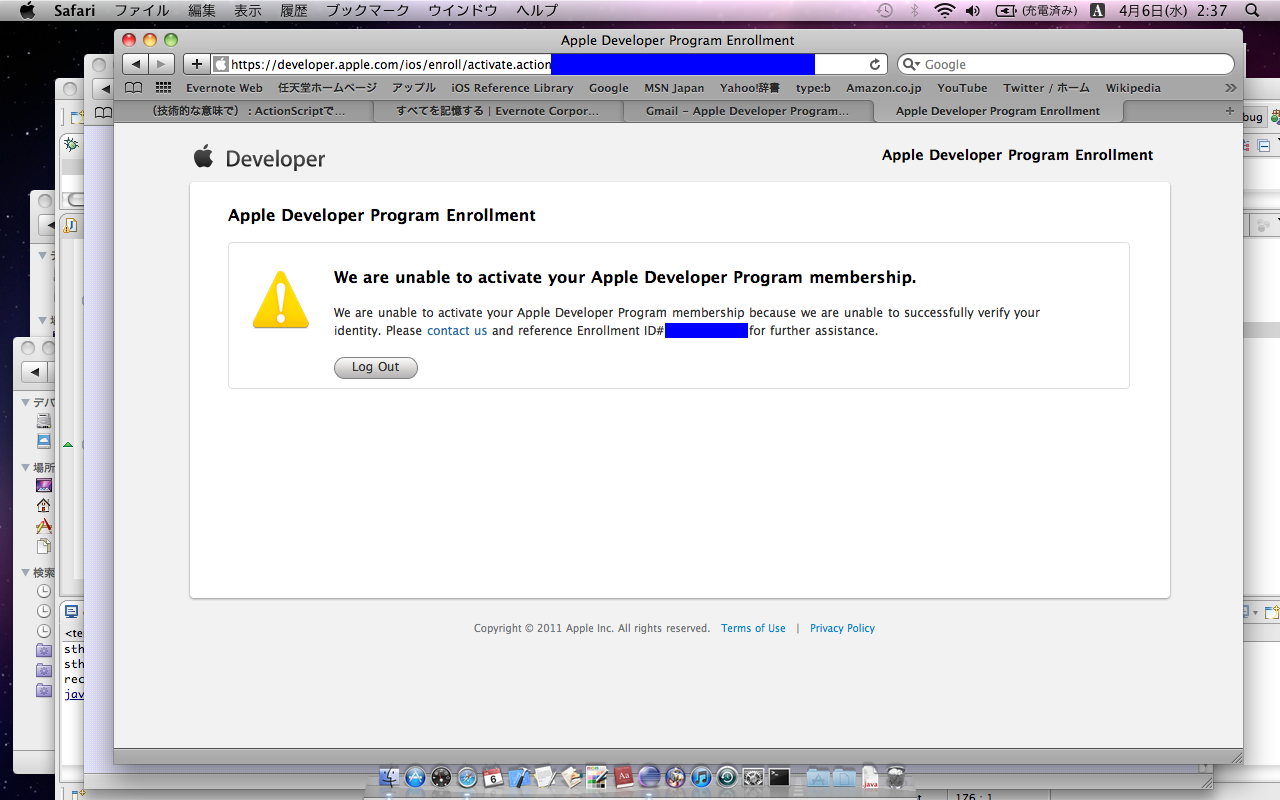The height and width of the screenshot is (800, 1280).
Task: Open the iOS Reference Library bookmark
Action: coord(512,88)
